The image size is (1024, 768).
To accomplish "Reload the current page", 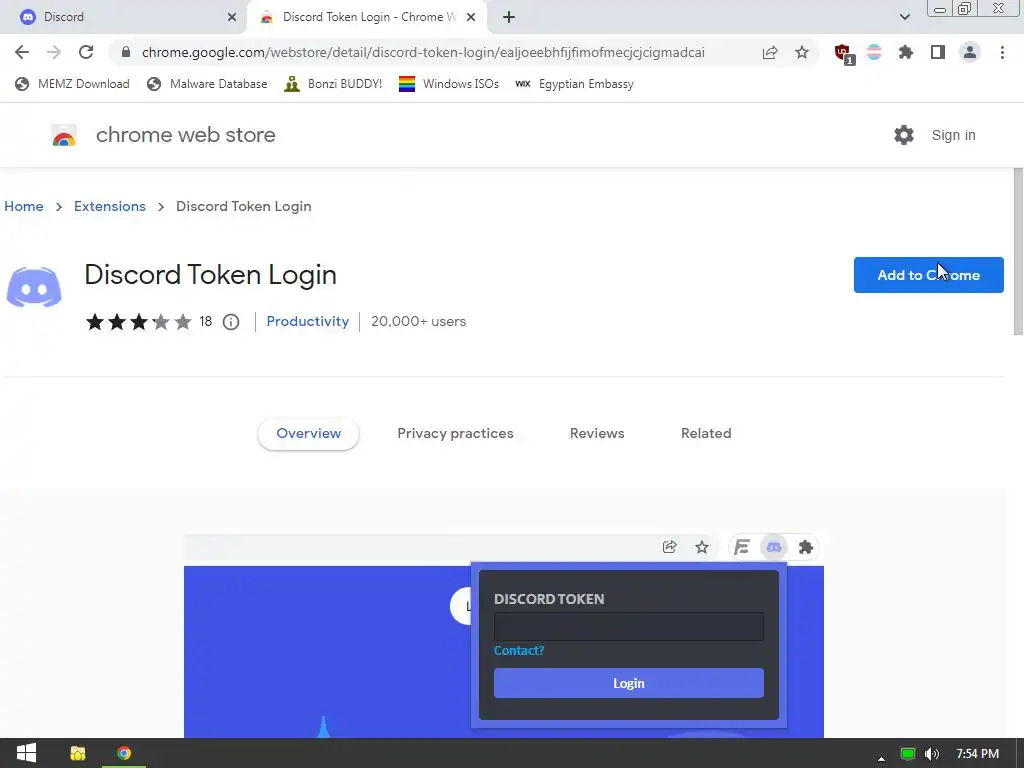I will coord(86,52).
